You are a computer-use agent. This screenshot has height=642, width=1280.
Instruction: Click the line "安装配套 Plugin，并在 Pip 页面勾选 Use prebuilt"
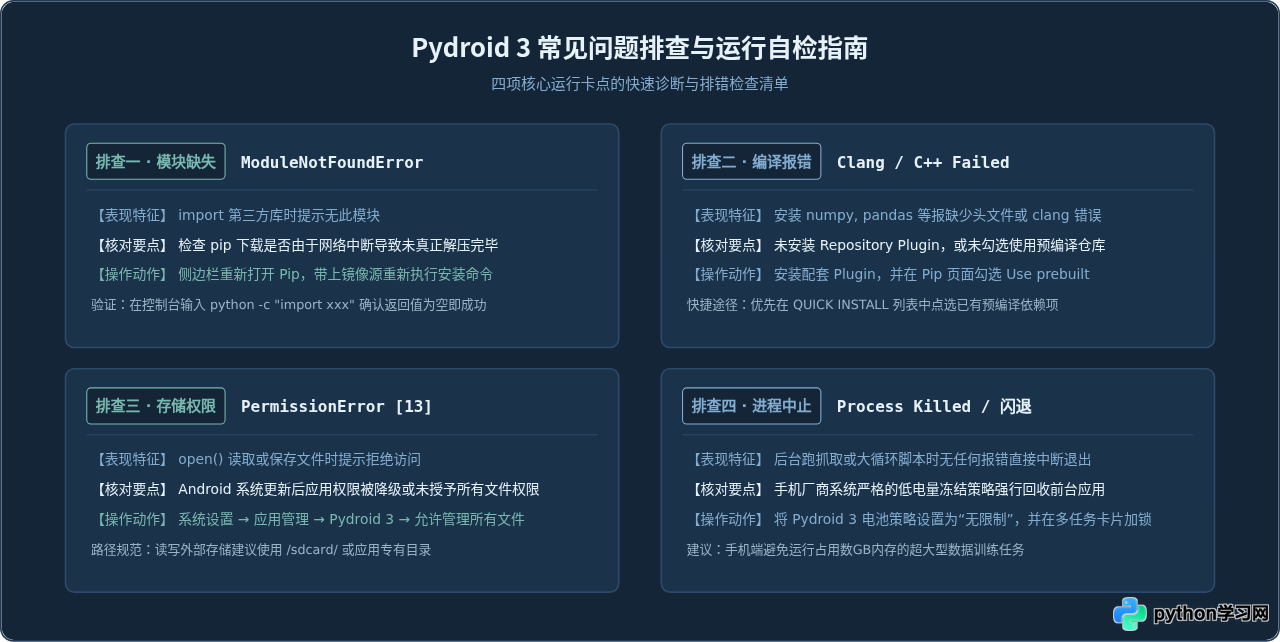[932, 274]
